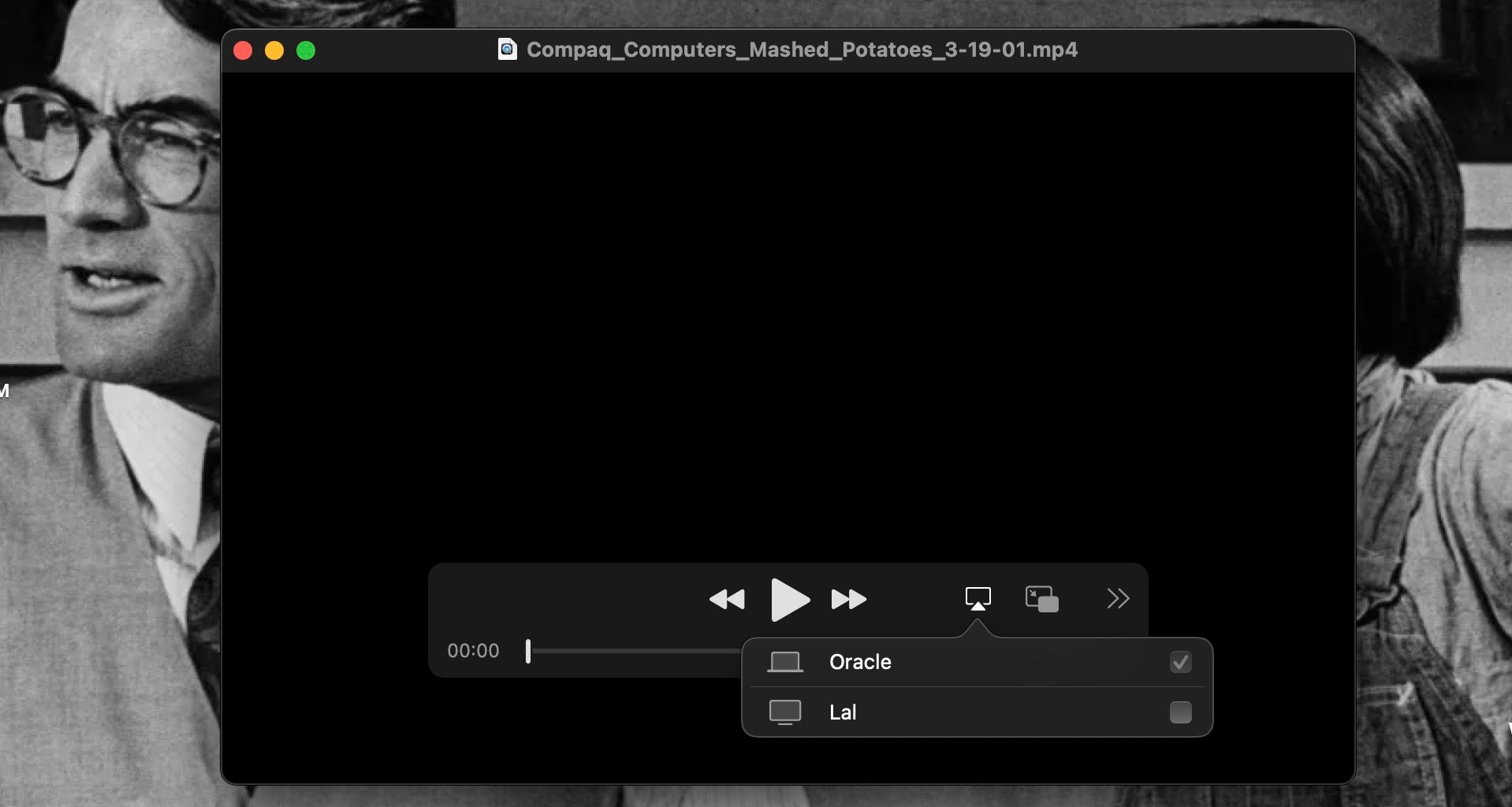
Task: Enable picture-in-picture mode
Action: point(1042,599)
